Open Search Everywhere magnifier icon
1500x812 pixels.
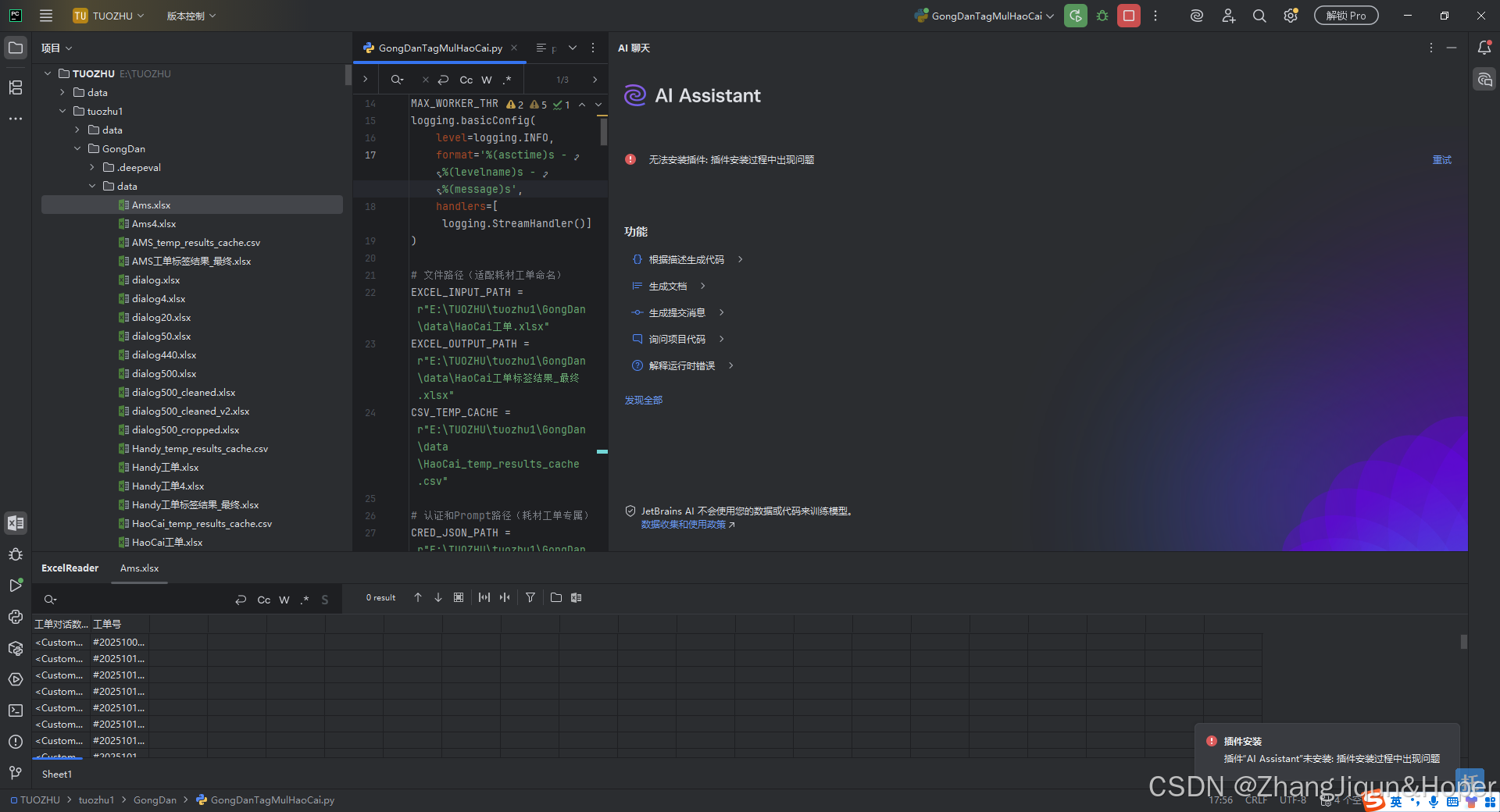click(x=1259, y=16)
